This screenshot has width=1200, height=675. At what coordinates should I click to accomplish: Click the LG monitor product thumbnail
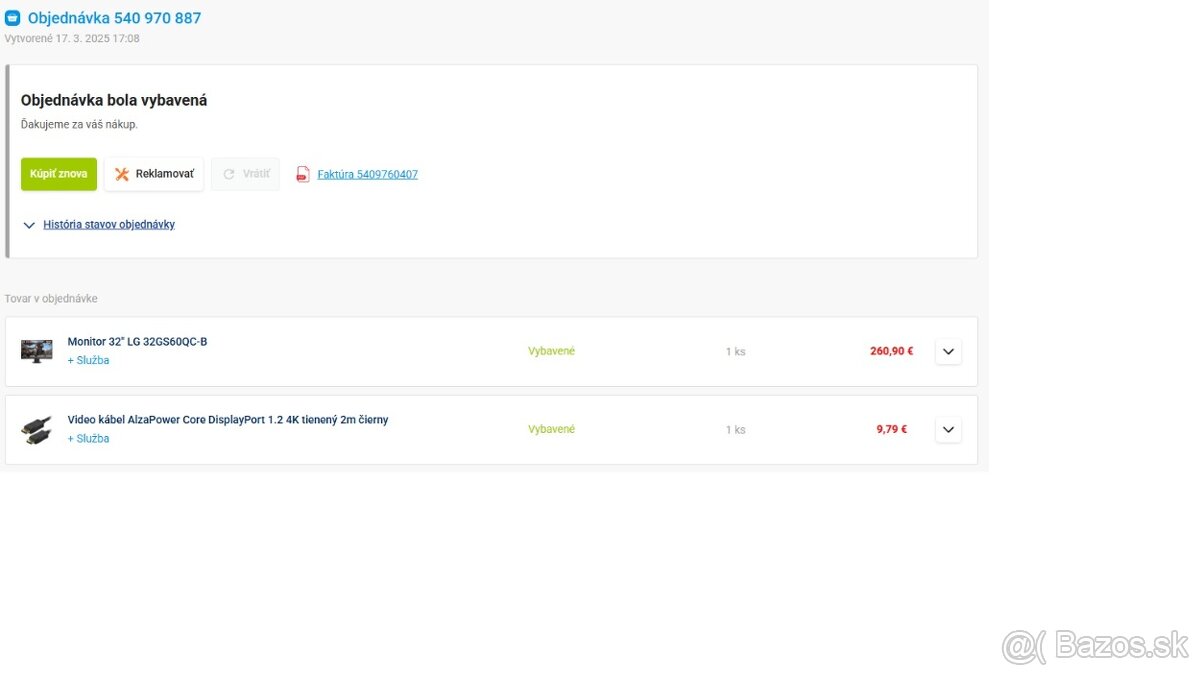tap(37, 351)
